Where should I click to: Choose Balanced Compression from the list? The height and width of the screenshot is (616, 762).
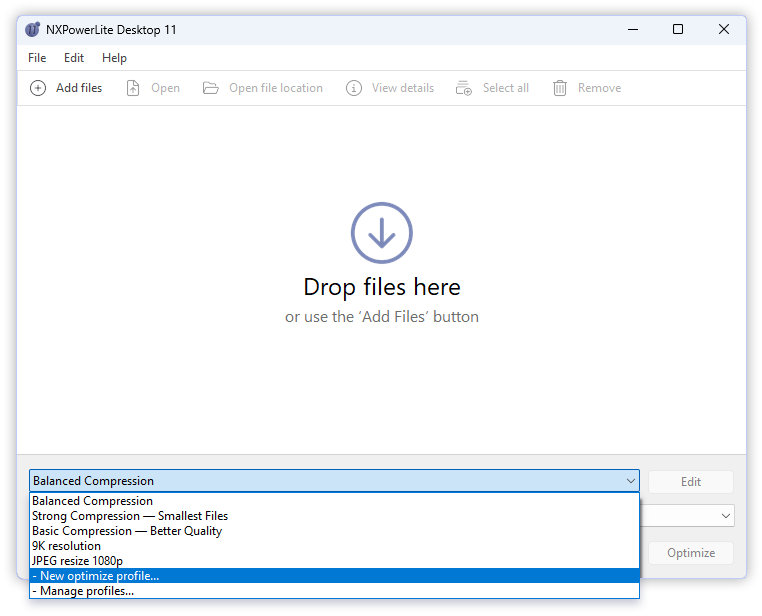pyautogui.click(x=334, y=501)
